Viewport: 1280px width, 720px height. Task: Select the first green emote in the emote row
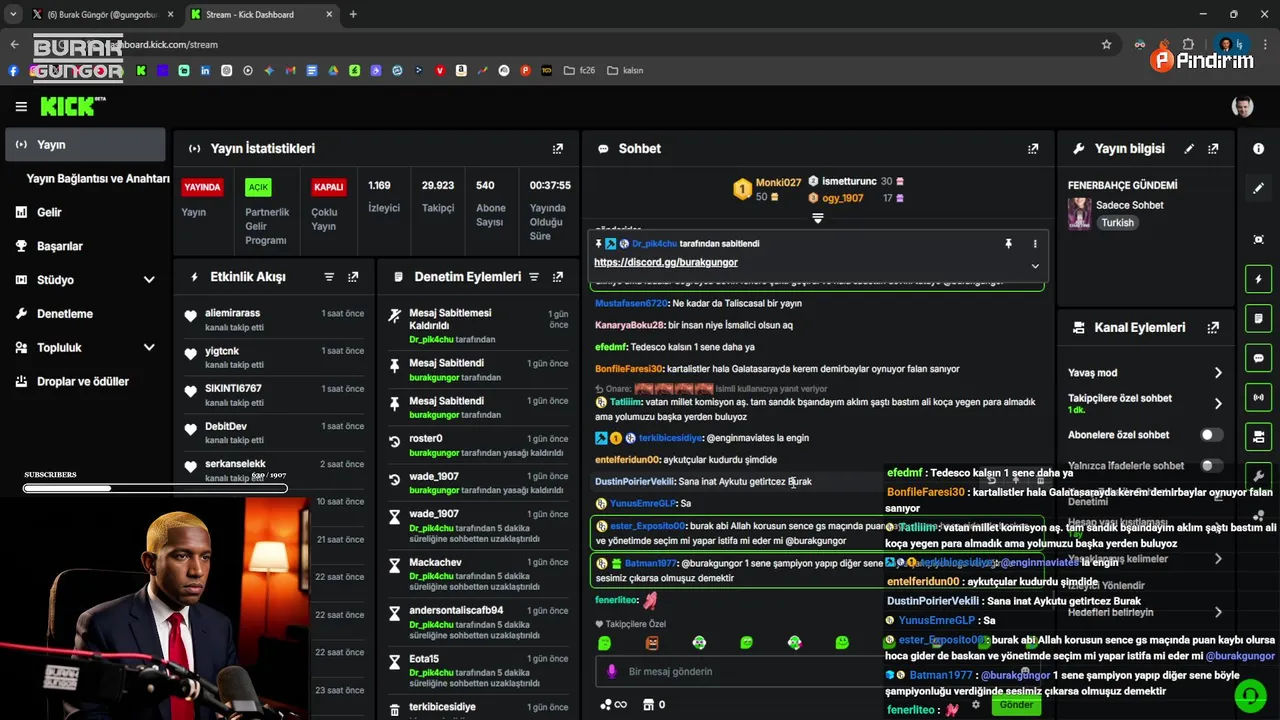pyautogui.click(x=604, y=643)
